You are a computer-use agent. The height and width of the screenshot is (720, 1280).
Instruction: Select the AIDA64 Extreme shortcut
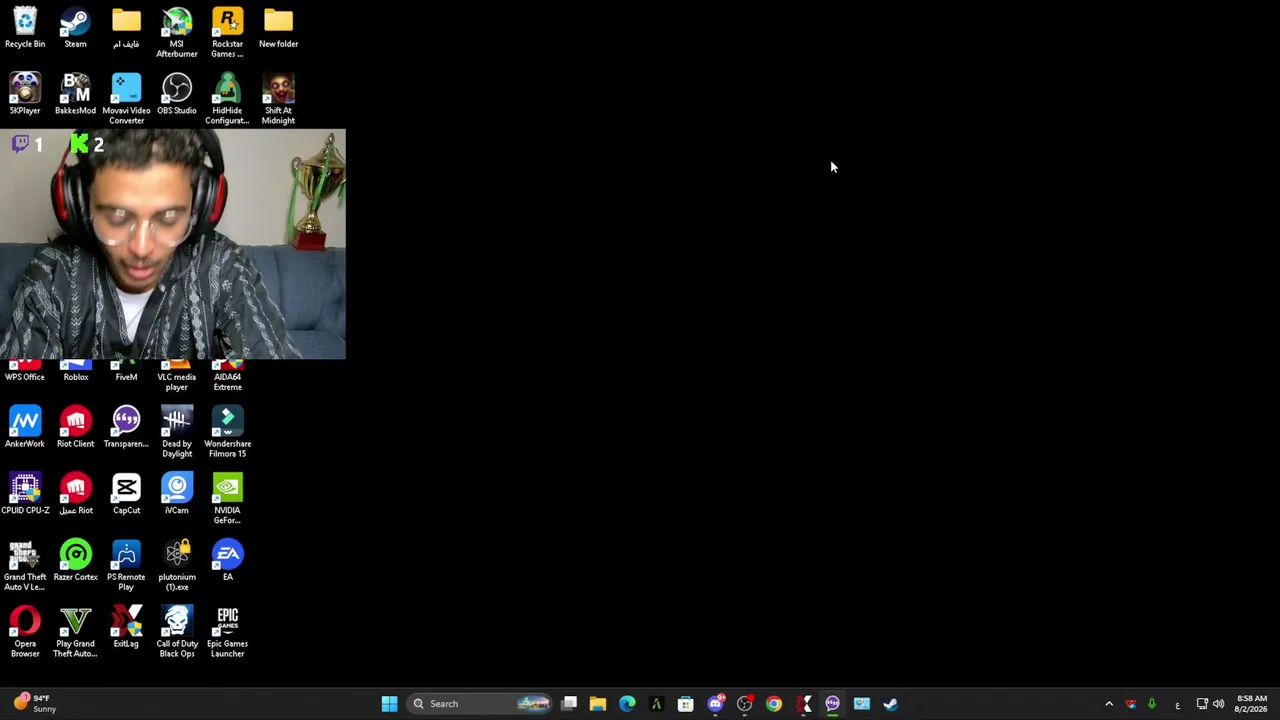click(227, 376)
